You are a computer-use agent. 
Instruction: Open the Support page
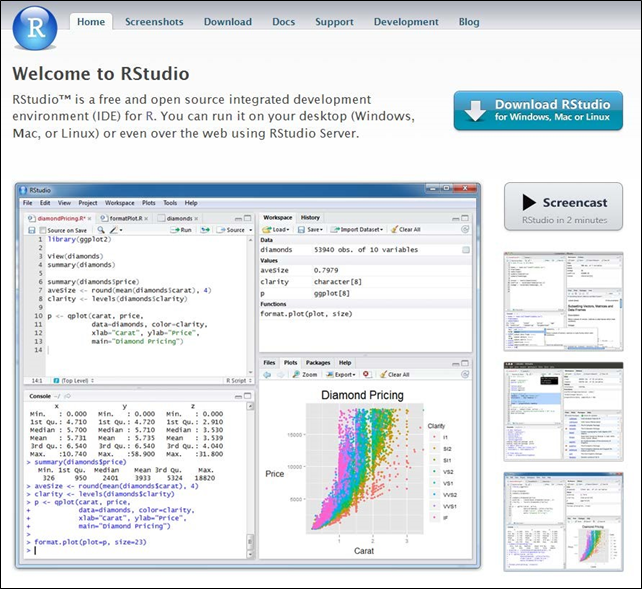334,22
